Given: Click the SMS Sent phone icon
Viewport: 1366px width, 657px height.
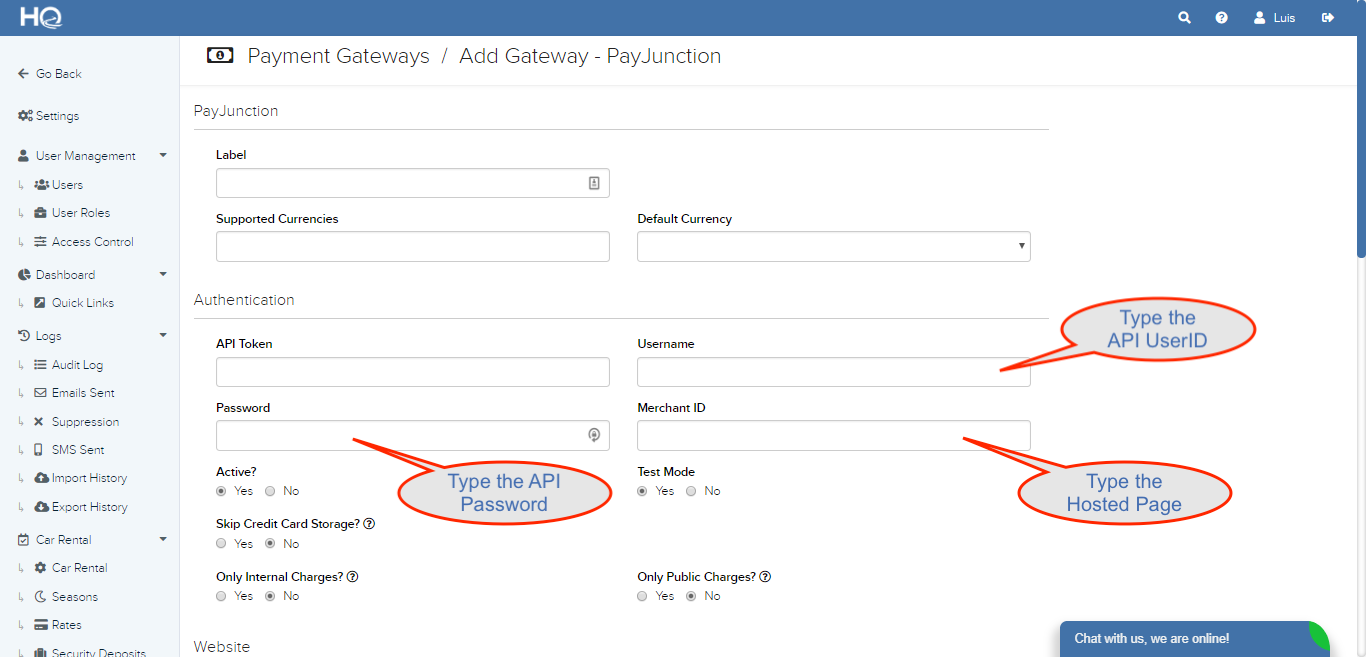Looking at the screenshot, I should (38, 450).
